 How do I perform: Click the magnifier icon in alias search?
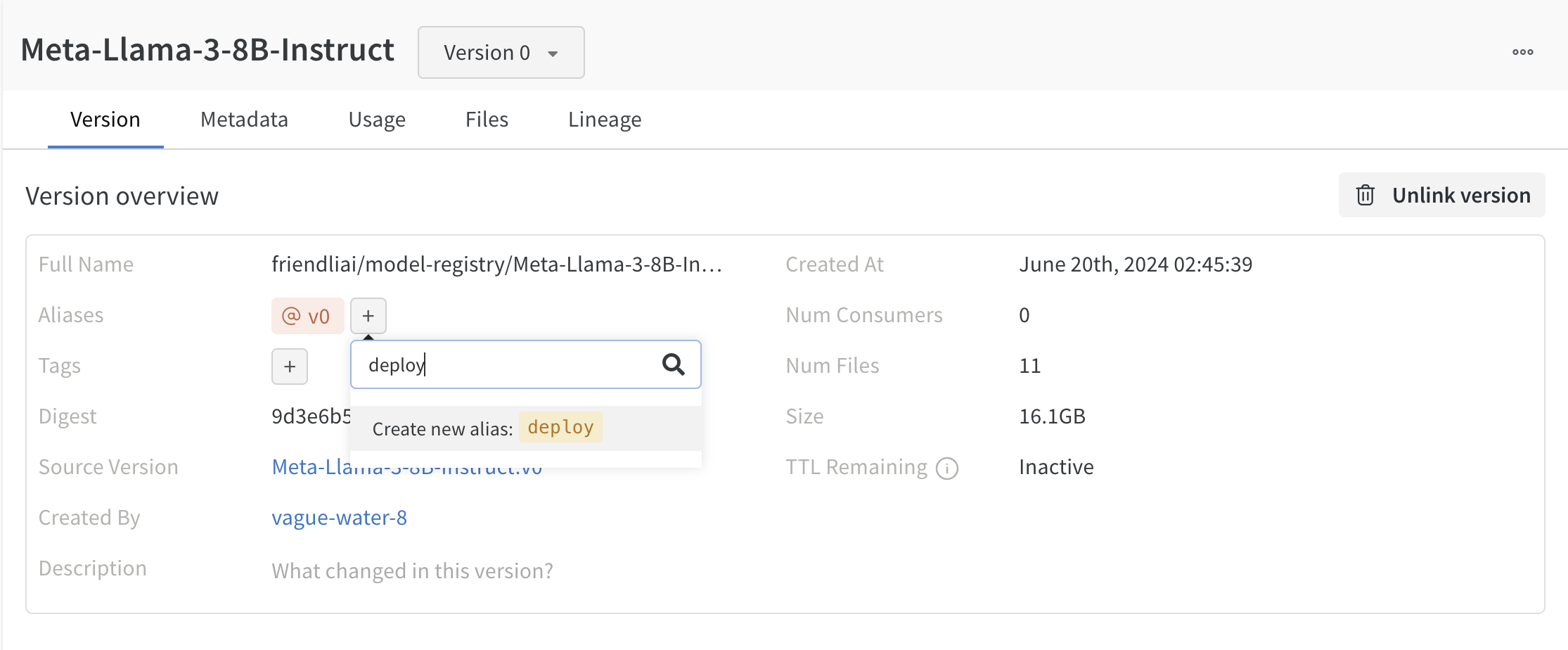674,364
